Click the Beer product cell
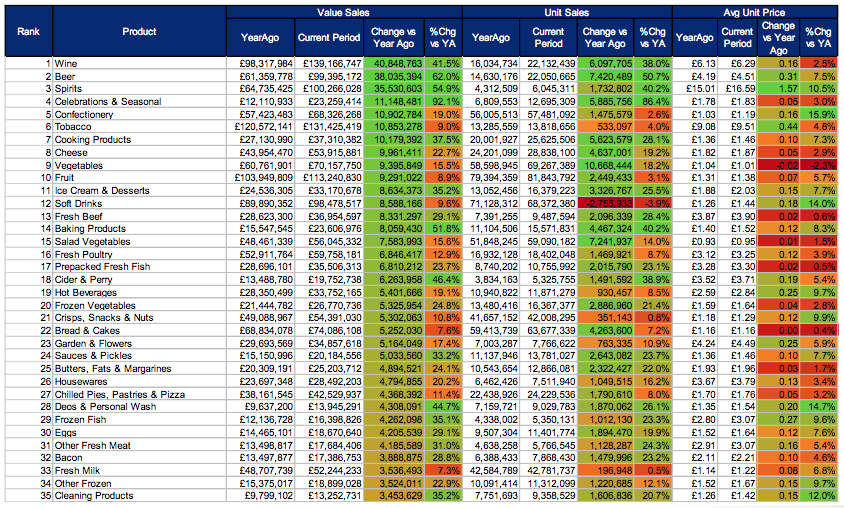Viewport: 844px width, 508px height. (x=139, y=76)
